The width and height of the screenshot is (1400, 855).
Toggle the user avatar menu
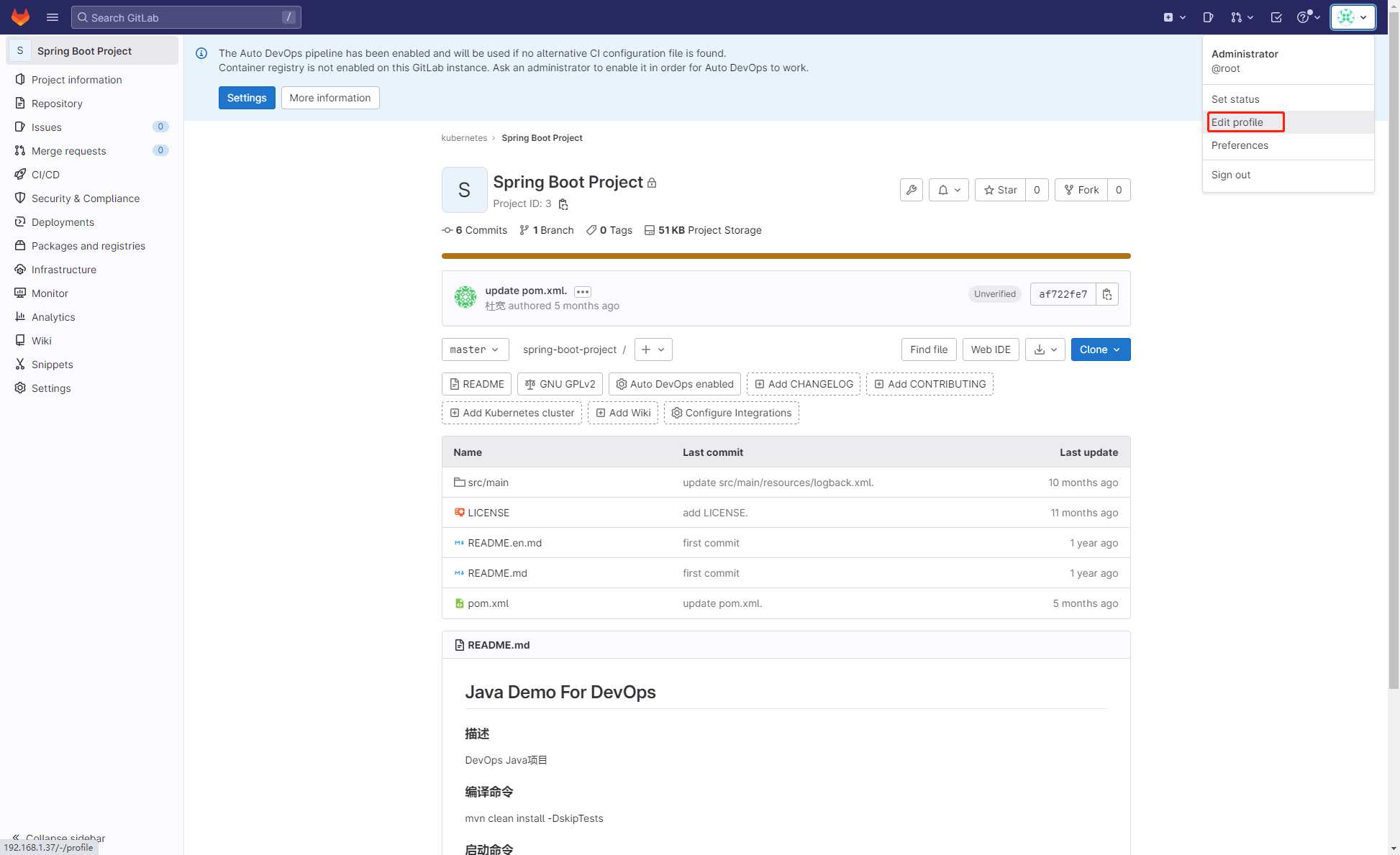pos(1353,17)
